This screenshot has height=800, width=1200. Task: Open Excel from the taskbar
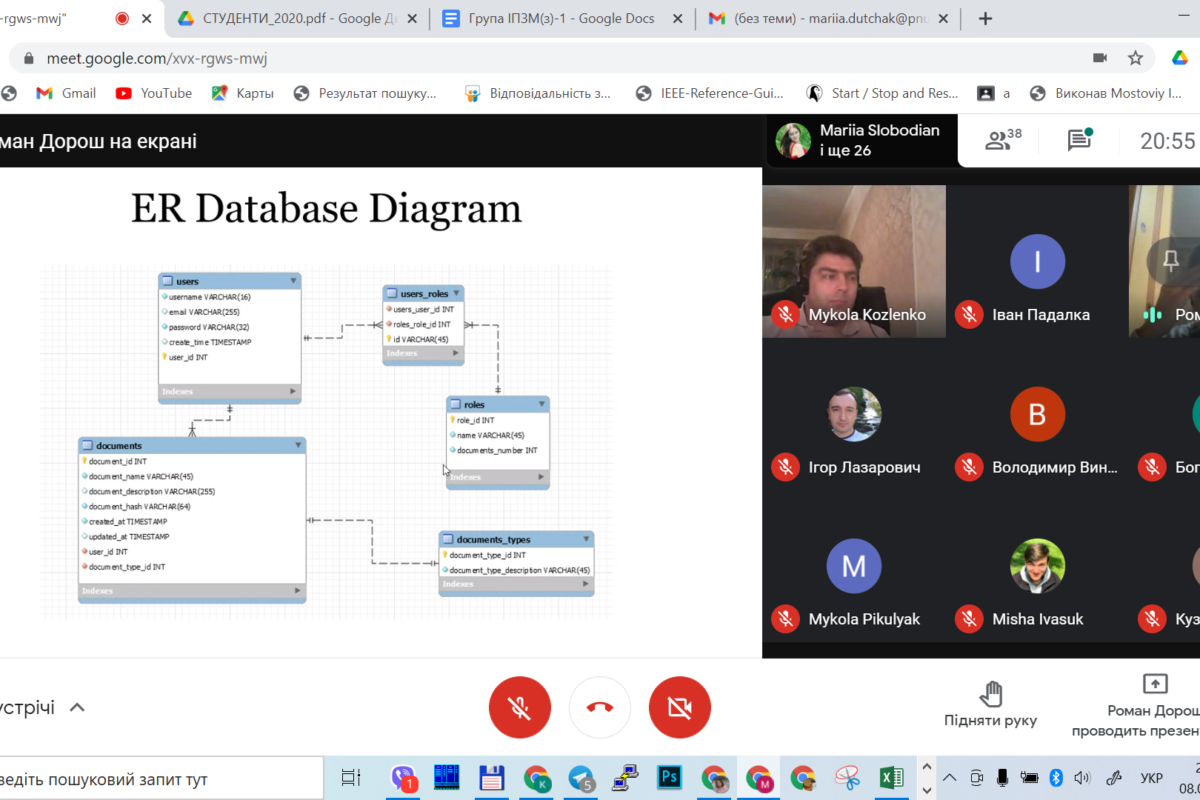pyautogui.click(x=891, y=777)
